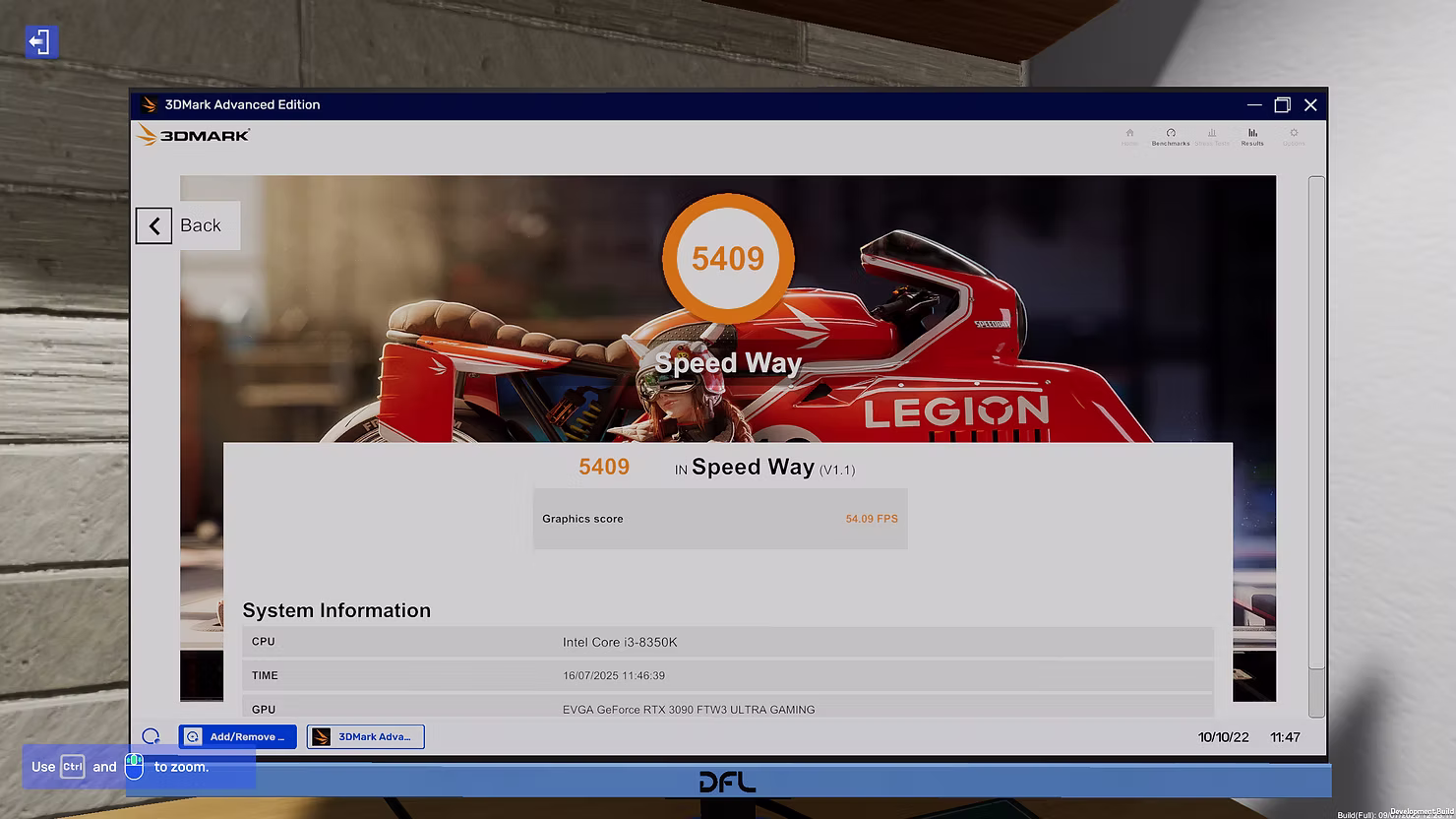Viewport: 1456px width, 819px height.
Task: Go back using the Back arrow
Action: 154,226
